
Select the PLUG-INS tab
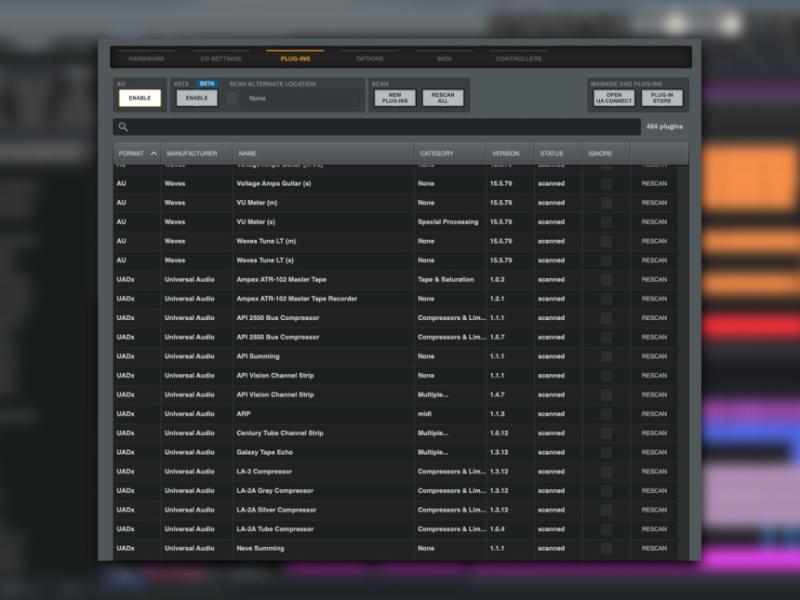click(295, 59)
